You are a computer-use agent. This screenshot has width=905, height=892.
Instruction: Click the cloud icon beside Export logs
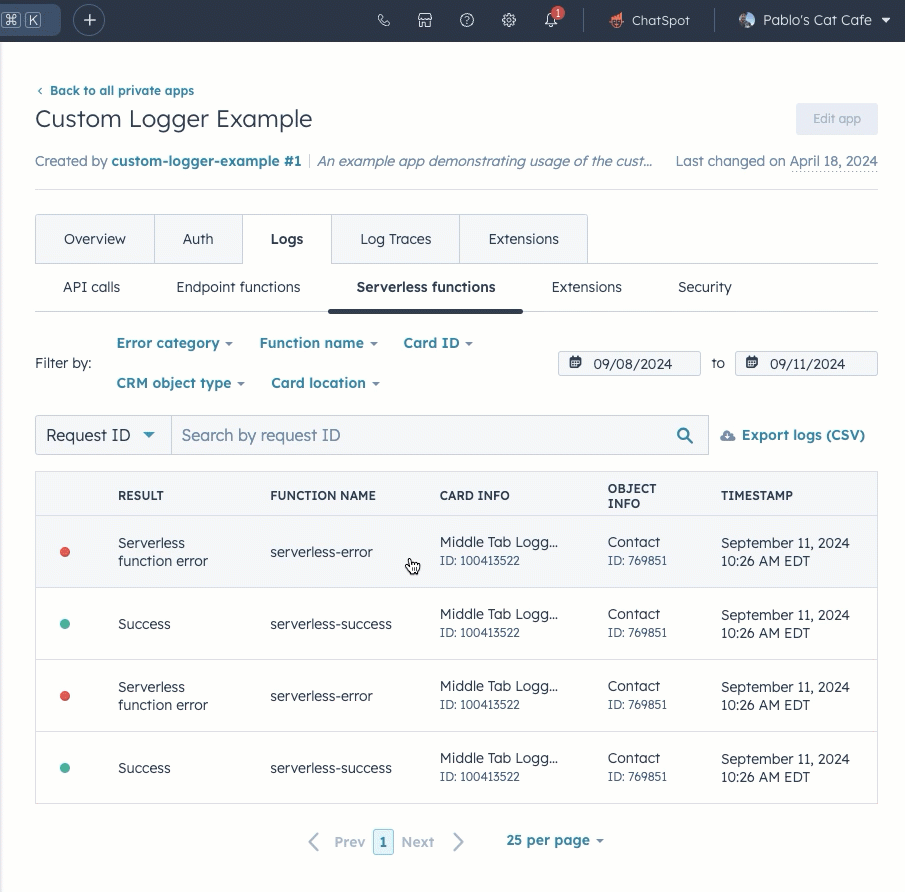tap(726, 435)
